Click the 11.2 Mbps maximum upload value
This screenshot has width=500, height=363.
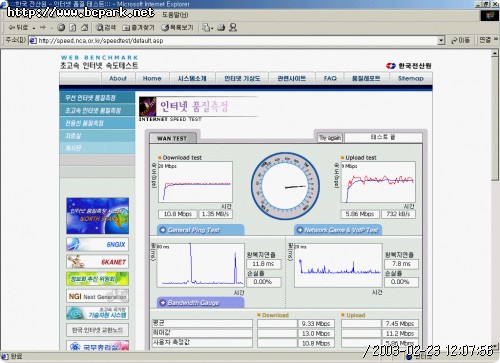click(x=400, y=333)
